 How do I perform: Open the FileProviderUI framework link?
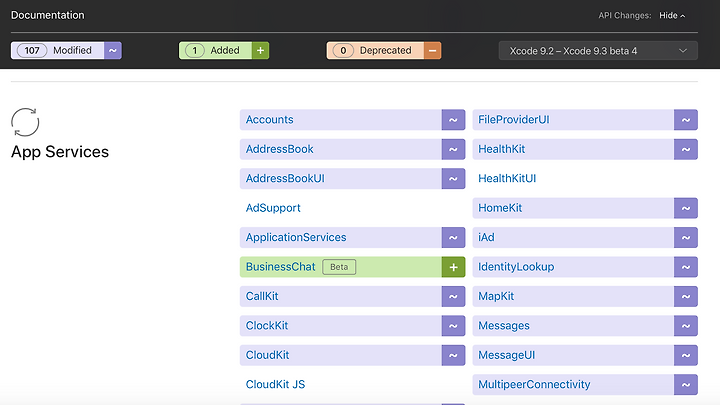pos(514,119)
